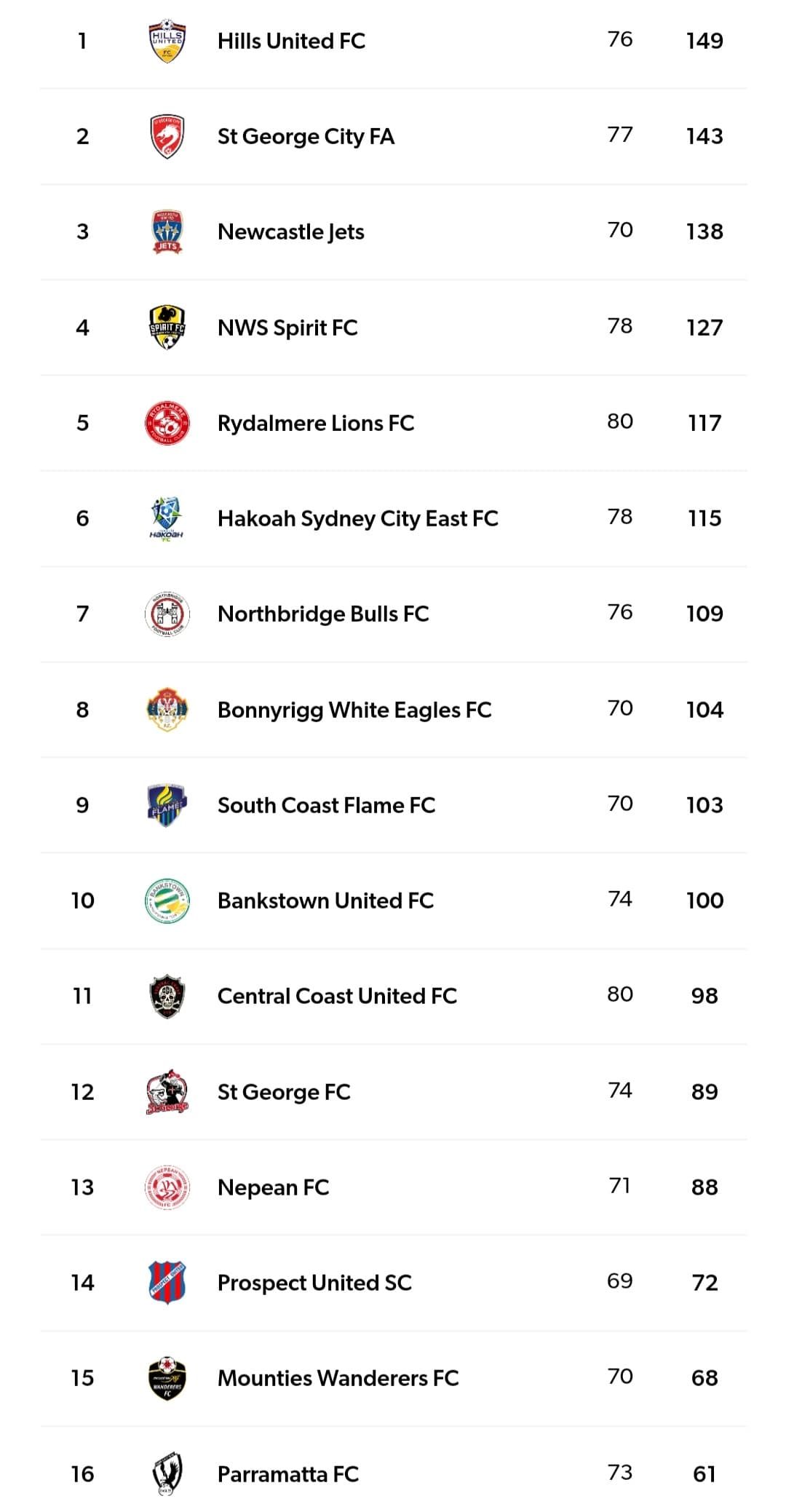786x1512 pixels.
Task: Click the Hills United FC club crest
Action: coord(167,41)
